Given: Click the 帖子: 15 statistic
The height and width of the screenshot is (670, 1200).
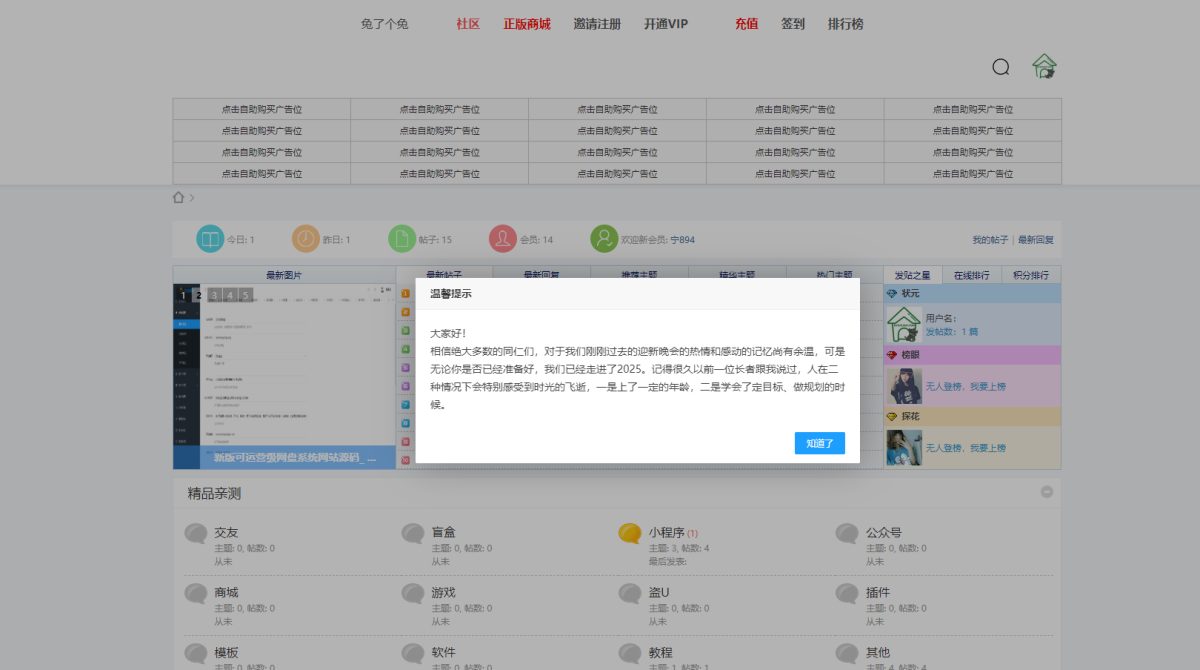Looking at the screenshot, I should click(436, 240).
